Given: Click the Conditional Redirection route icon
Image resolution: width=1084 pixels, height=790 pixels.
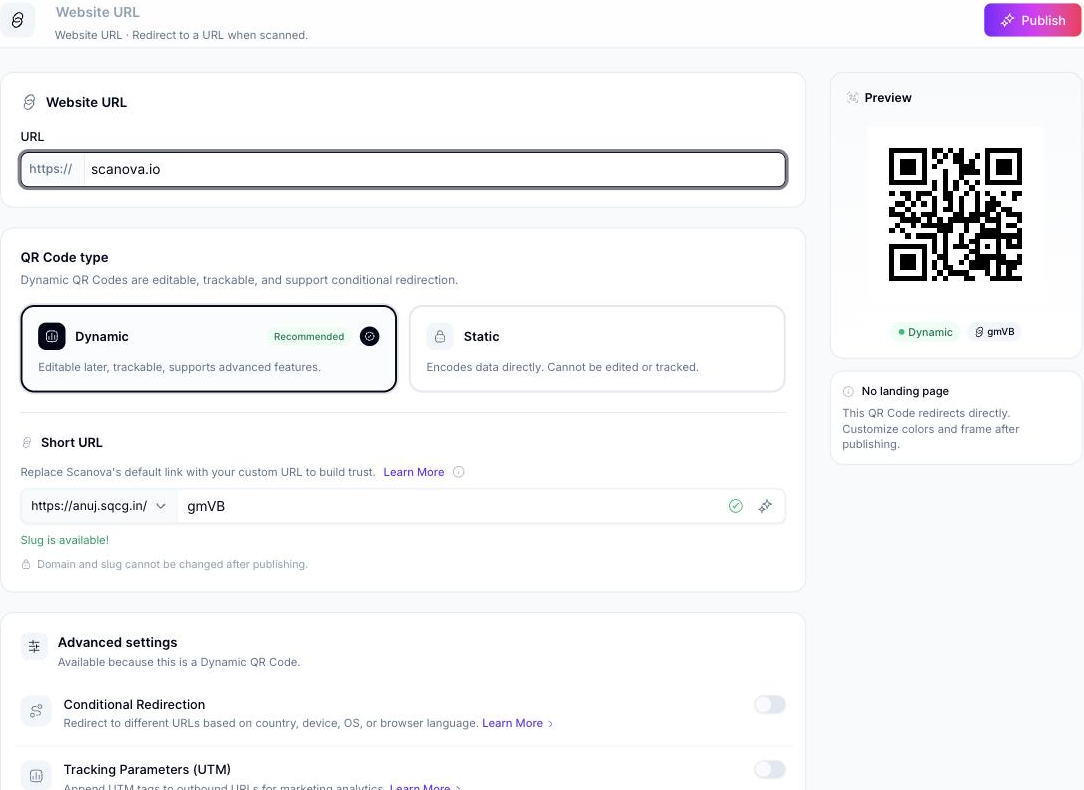Looking at the screenshot, I should pyautogui.click(x=36, y=711).
